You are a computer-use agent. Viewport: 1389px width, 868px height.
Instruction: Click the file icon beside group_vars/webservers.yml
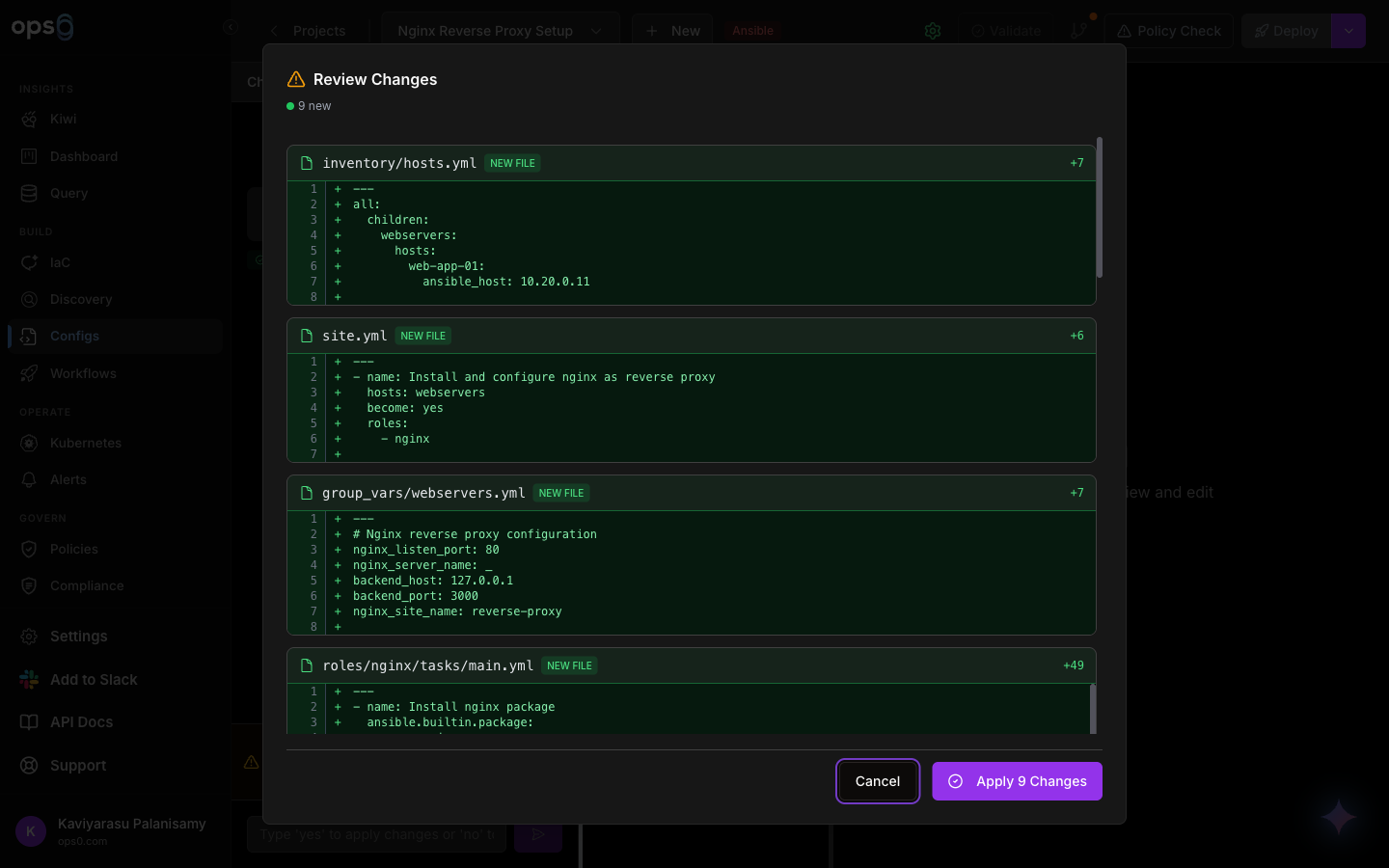307,493
